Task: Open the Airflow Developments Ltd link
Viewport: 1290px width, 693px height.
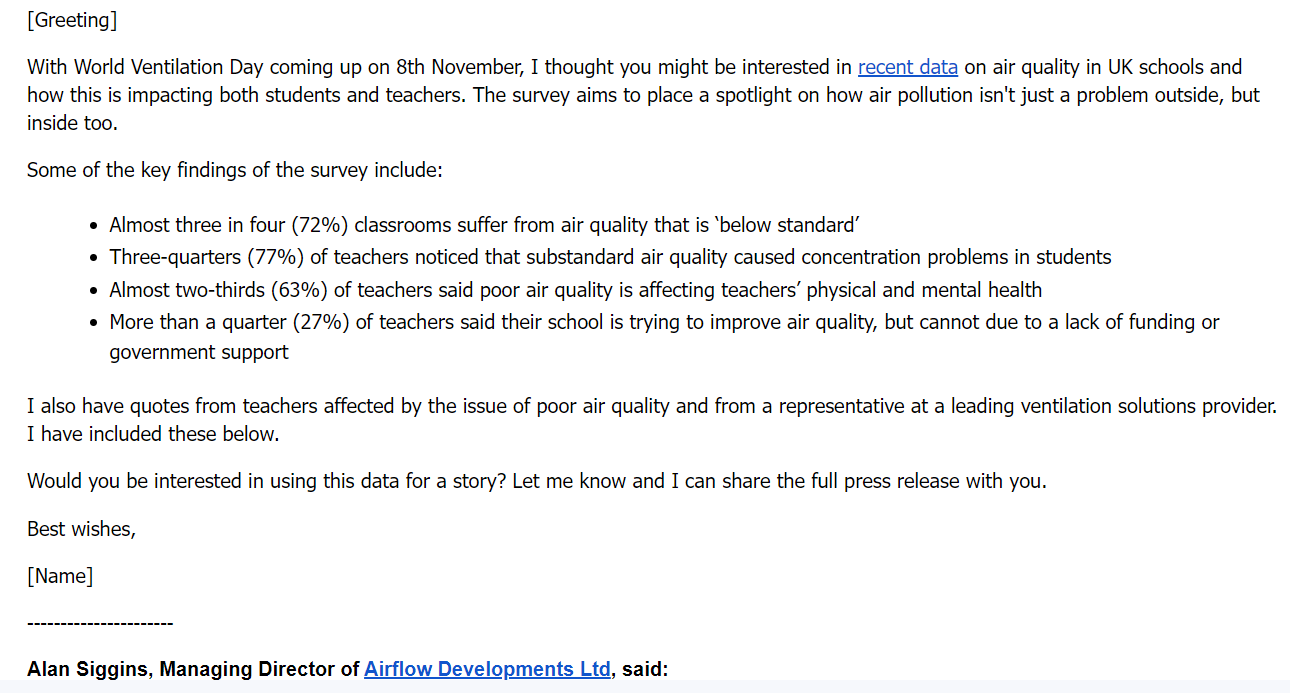Action: coord(487,669)
